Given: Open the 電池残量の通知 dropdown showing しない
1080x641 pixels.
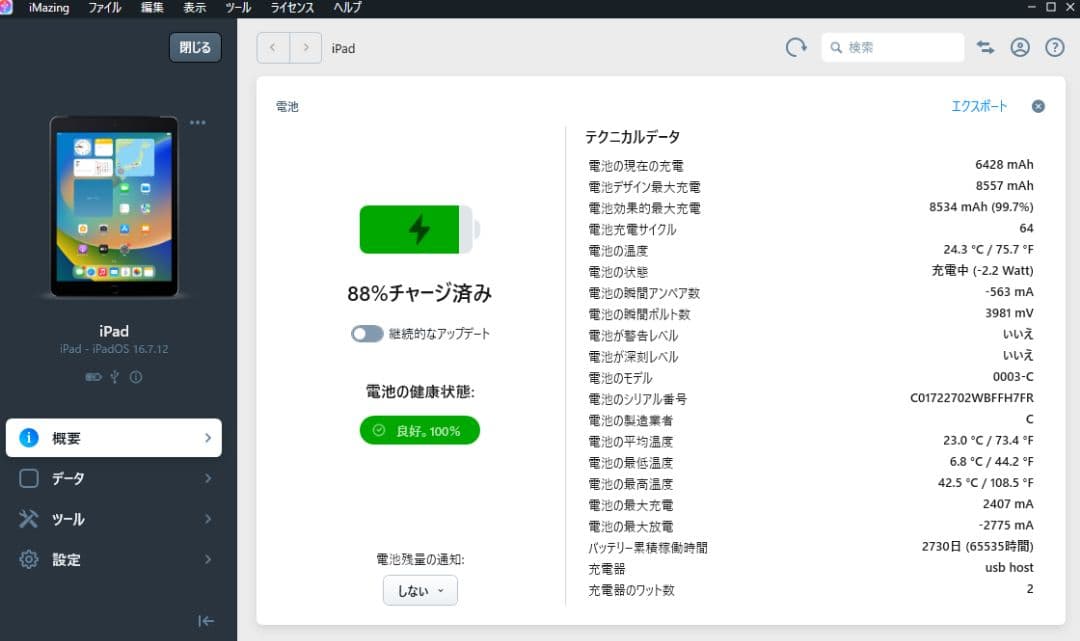Looking at the screenshot, I should pyautogui.click(x=420, y=590).
